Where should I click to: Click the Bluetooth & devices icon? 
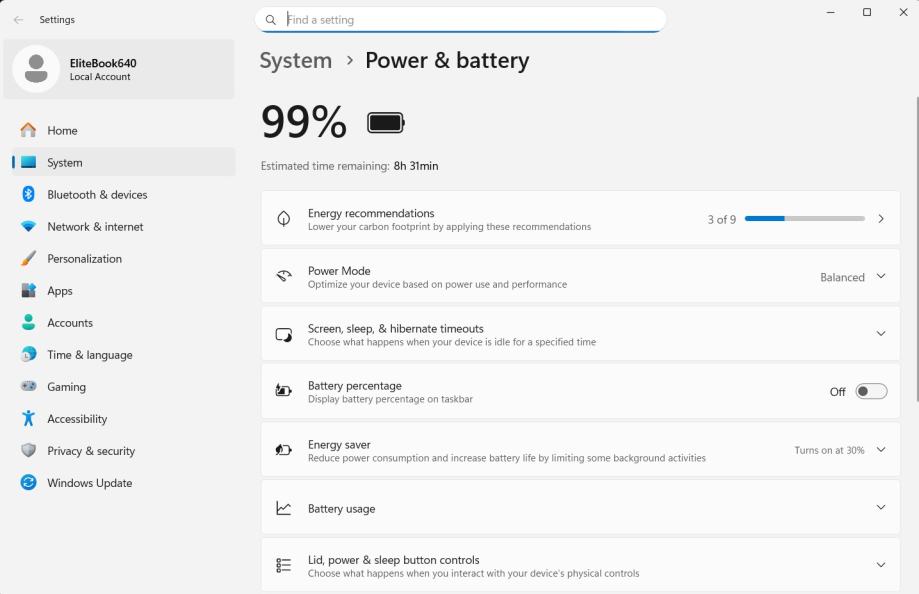[x=28, y=195]
